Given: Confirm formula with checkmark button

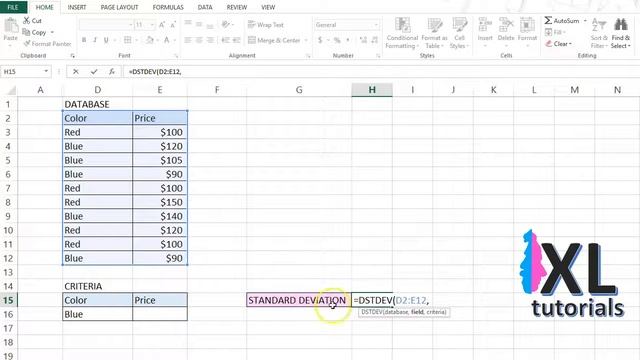Looking at the screenshot, I should (x=94, y=71).
